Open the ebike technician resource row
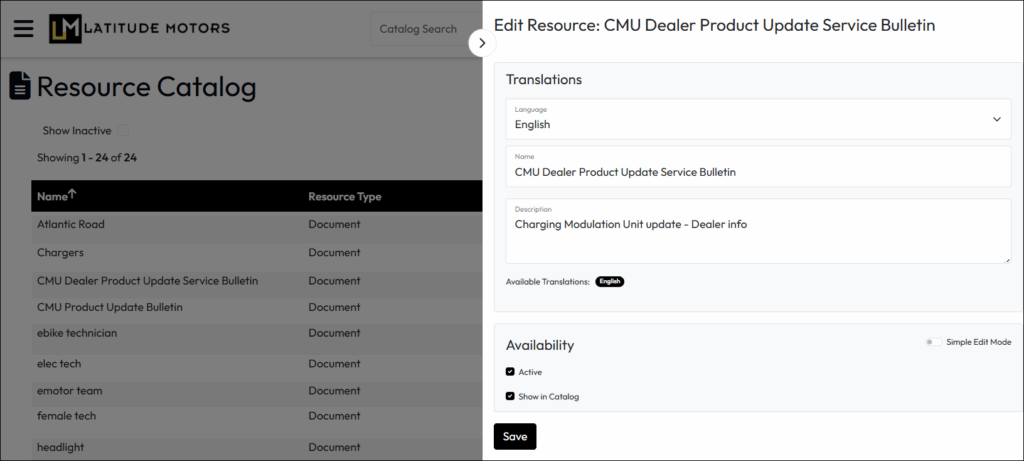This screenshot has width=1024, height=461. pyautogui.click(x=257, y=333)
